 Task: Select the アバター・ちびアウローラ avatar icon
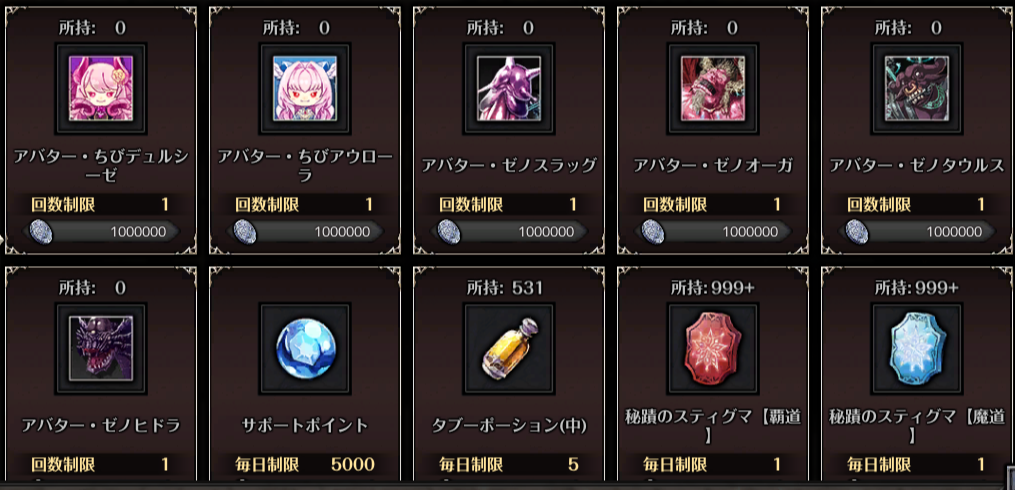(305, 89)
